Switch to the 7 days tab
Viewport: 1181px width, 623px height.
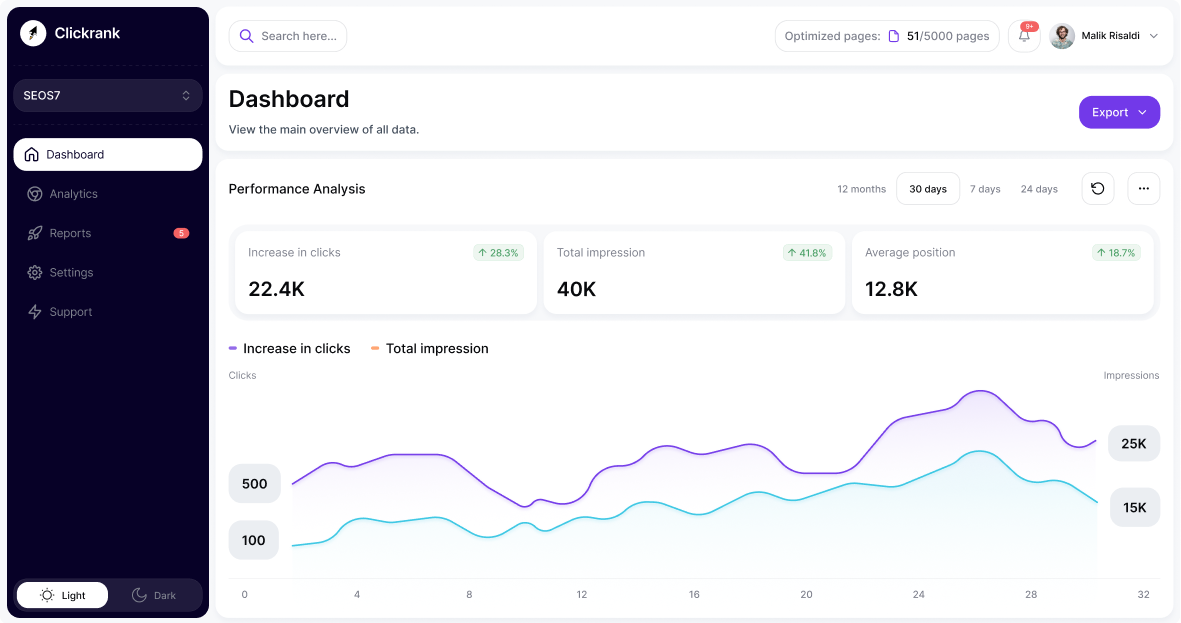coord(984,189)
